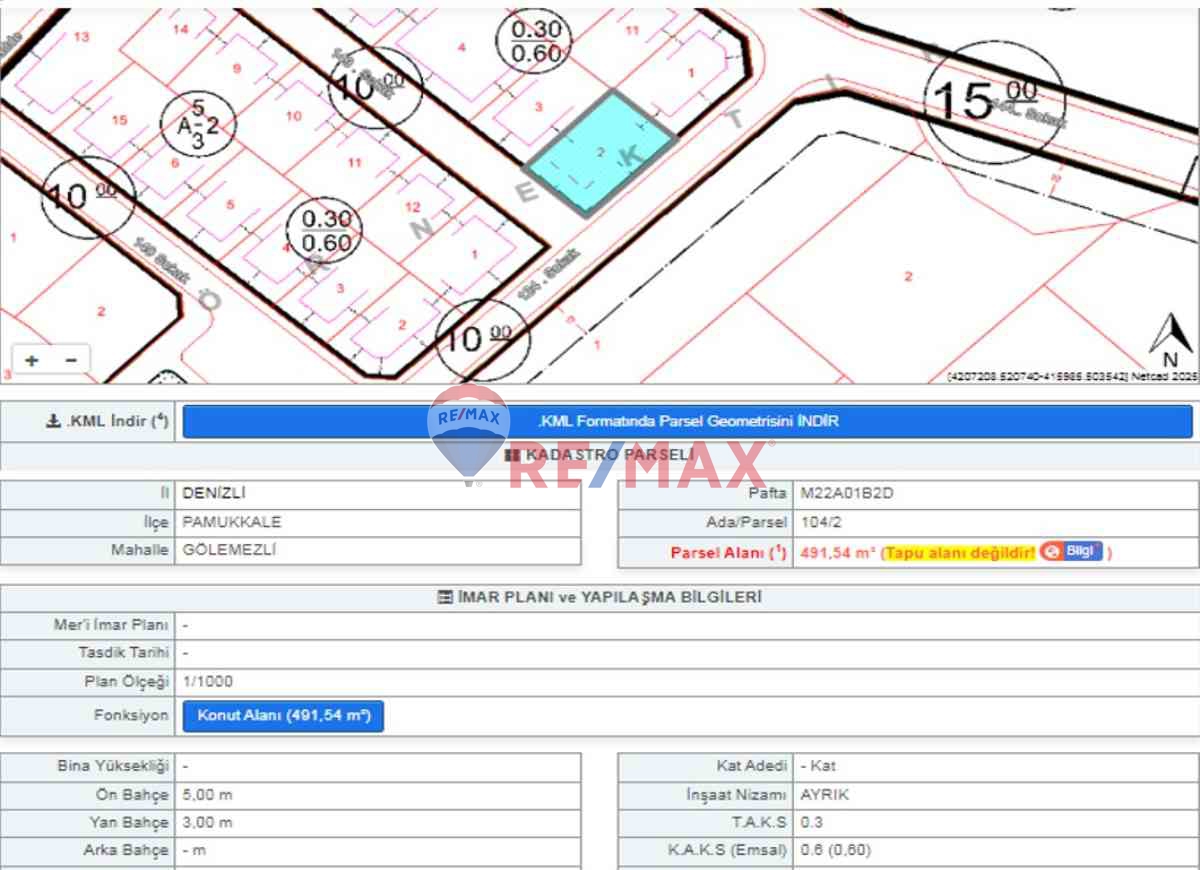Click the list icon before İMAR PLANI heading
Image resolution: width=1200 pixels, height=870 pixels.
(445, 597)
